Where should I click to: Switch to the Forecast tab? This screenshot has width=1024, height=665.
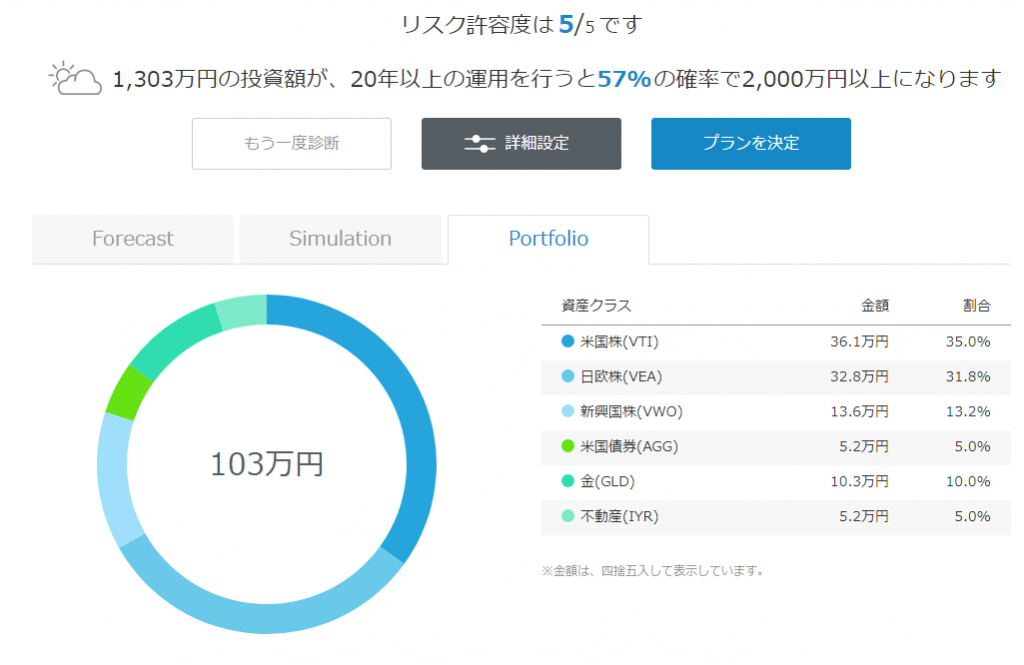pos(132,239)
